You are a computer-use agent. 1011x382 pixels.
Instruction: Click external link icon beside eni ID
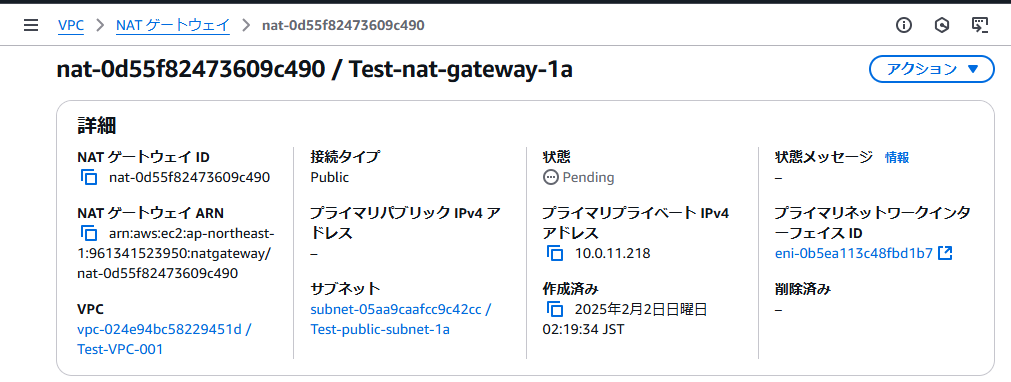[x=945, y=253]
